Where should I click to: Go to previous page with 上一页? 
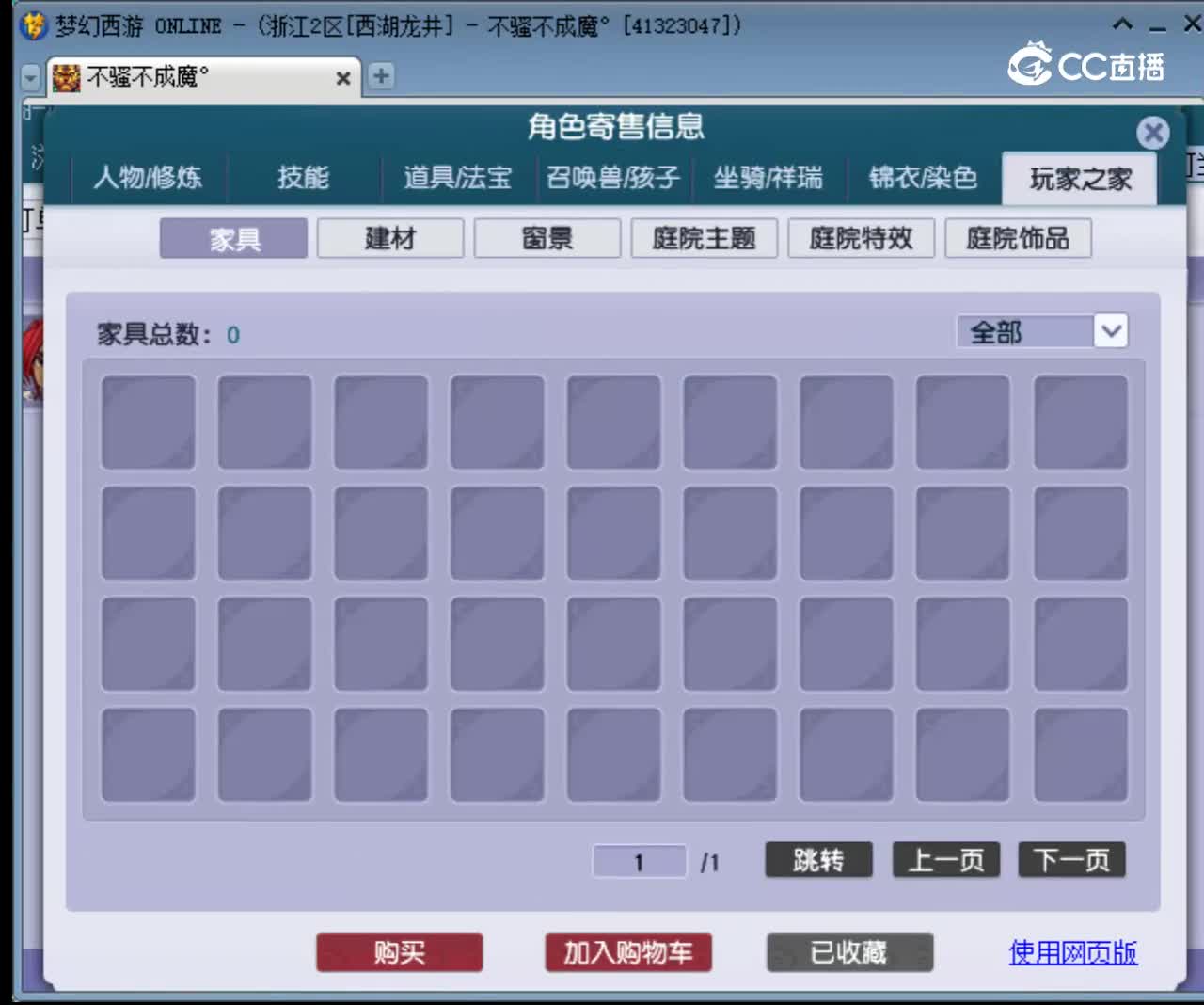pos(945,860)
